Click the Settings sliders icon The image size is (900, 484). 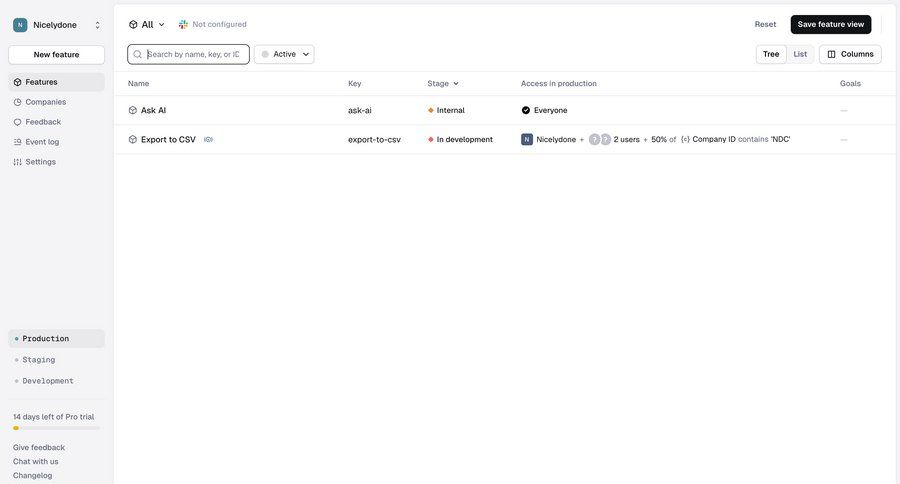pos(17,162)
